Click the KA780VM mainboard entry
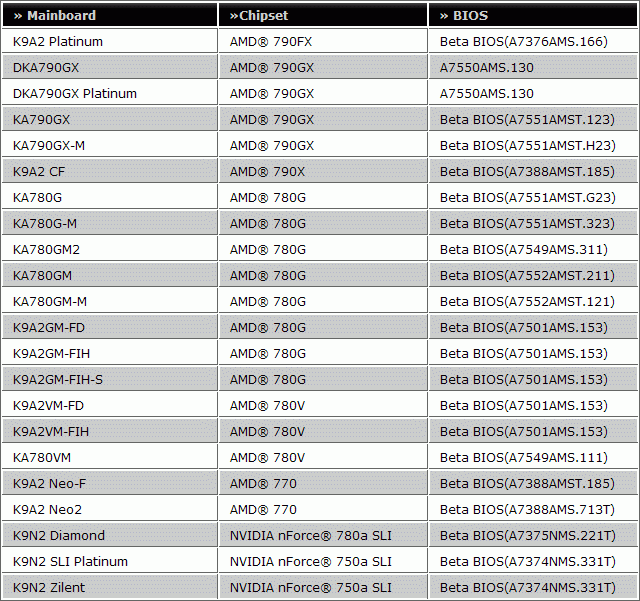 point(42,458)
